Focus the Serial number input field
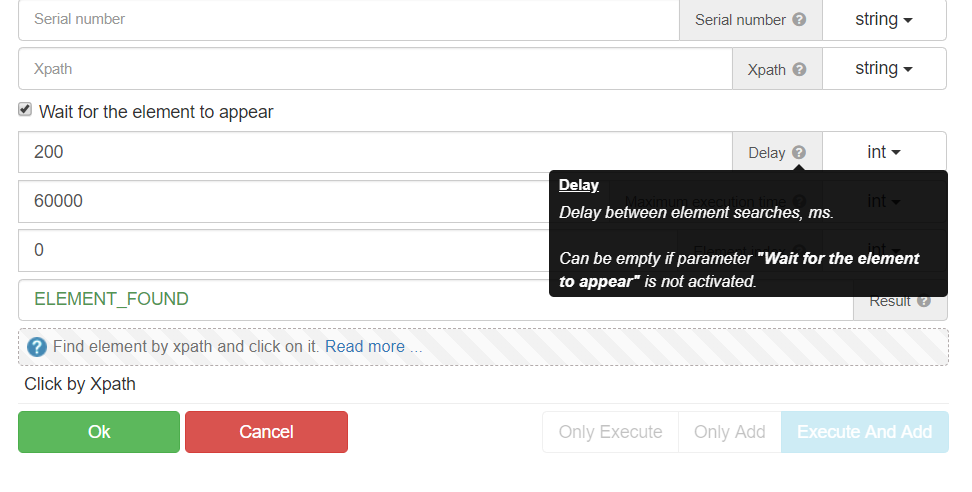 click(350, 19)
